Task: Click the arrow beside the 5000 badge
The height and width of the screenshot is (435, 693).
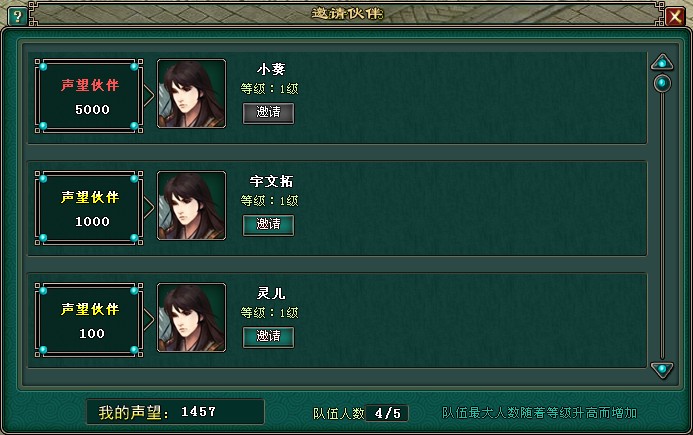Action: point(149,95)
